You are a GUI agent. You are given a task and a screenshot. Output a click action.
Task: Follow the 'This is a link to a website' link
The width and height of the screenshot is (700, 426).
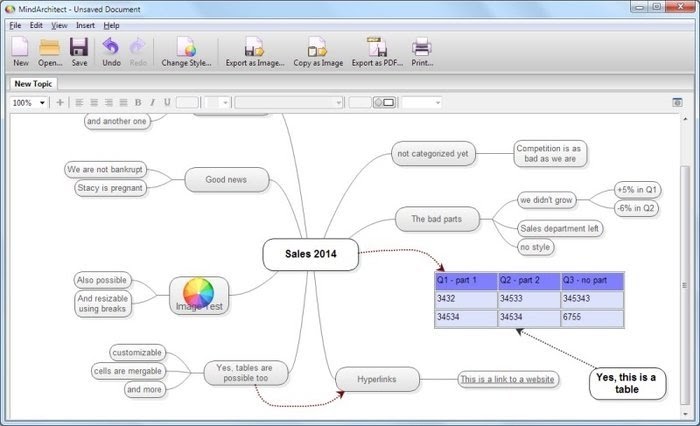pos(508,379)
